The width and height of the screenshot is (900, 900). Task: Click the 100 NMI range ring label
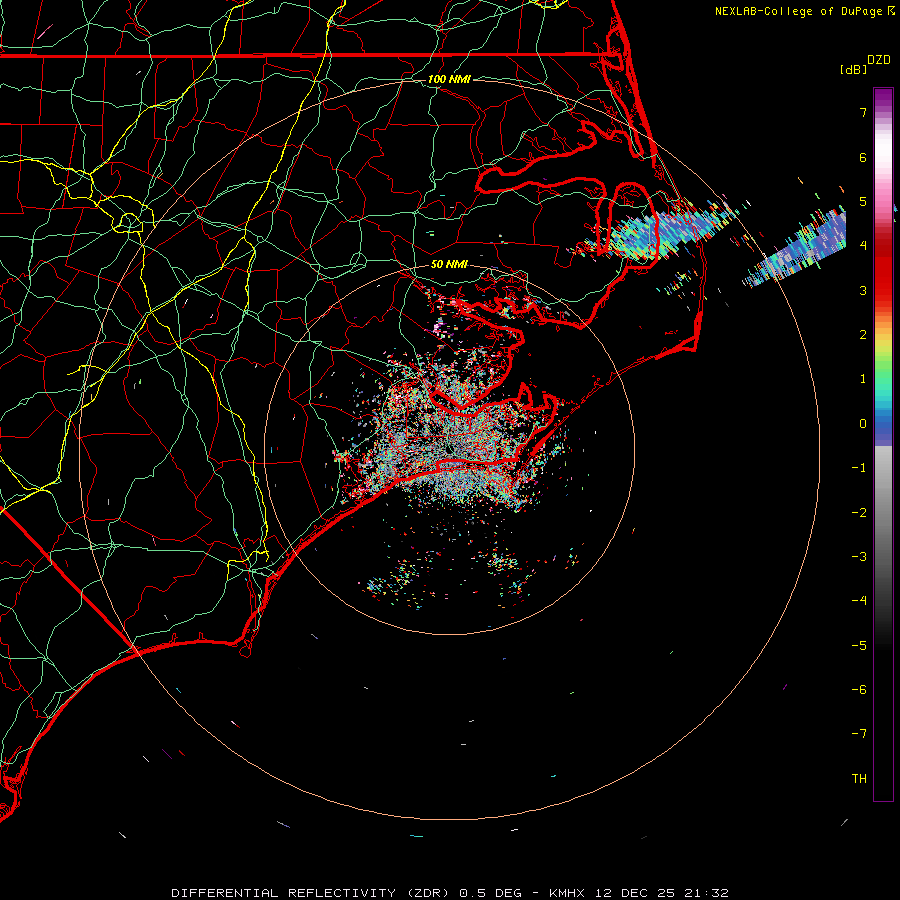click(449, 79)
